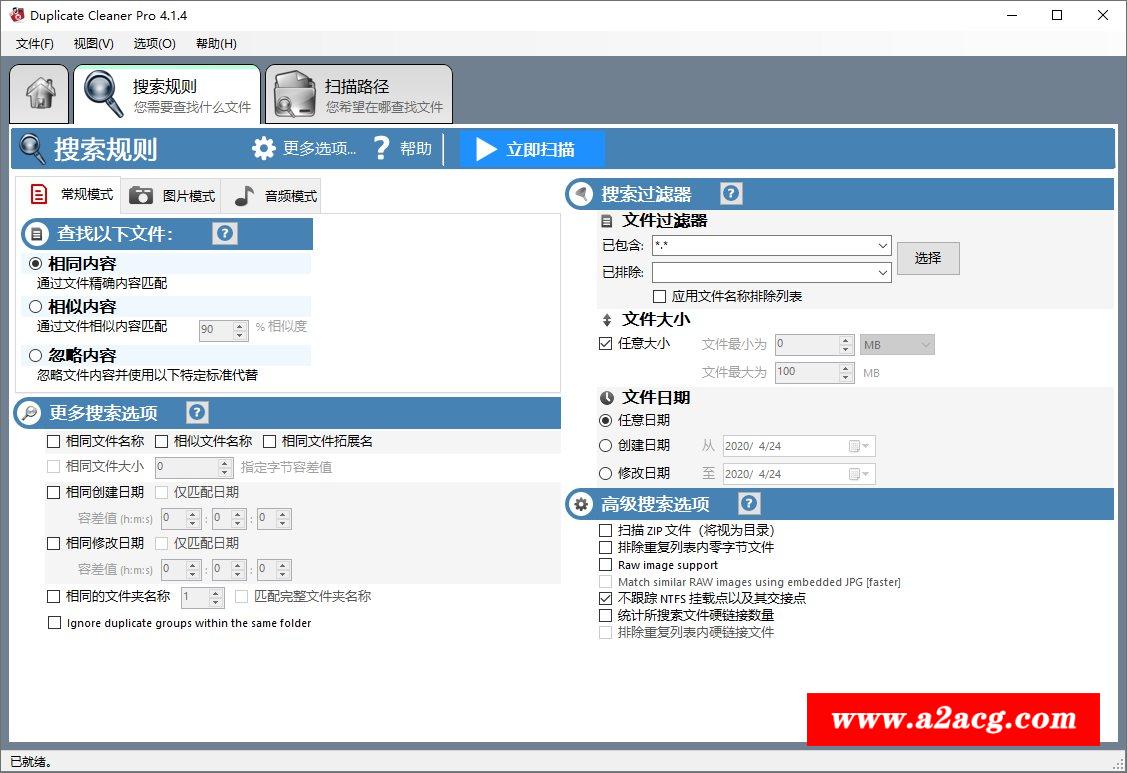Click the clock icon beside 文件日期
The image size is (1127, 773).
coord(607,398)
